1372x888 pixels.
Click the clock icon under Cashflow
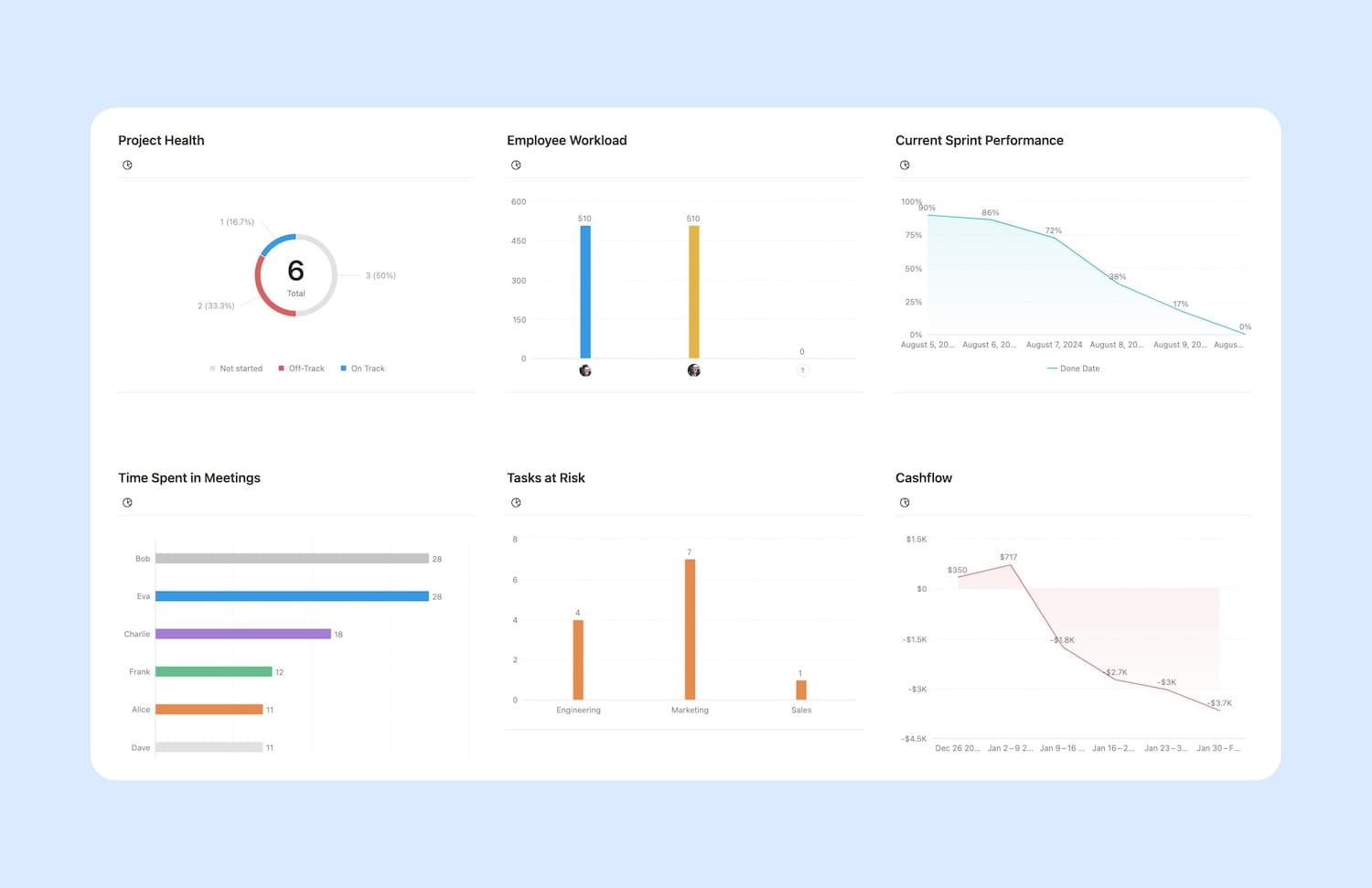(905, 502)
